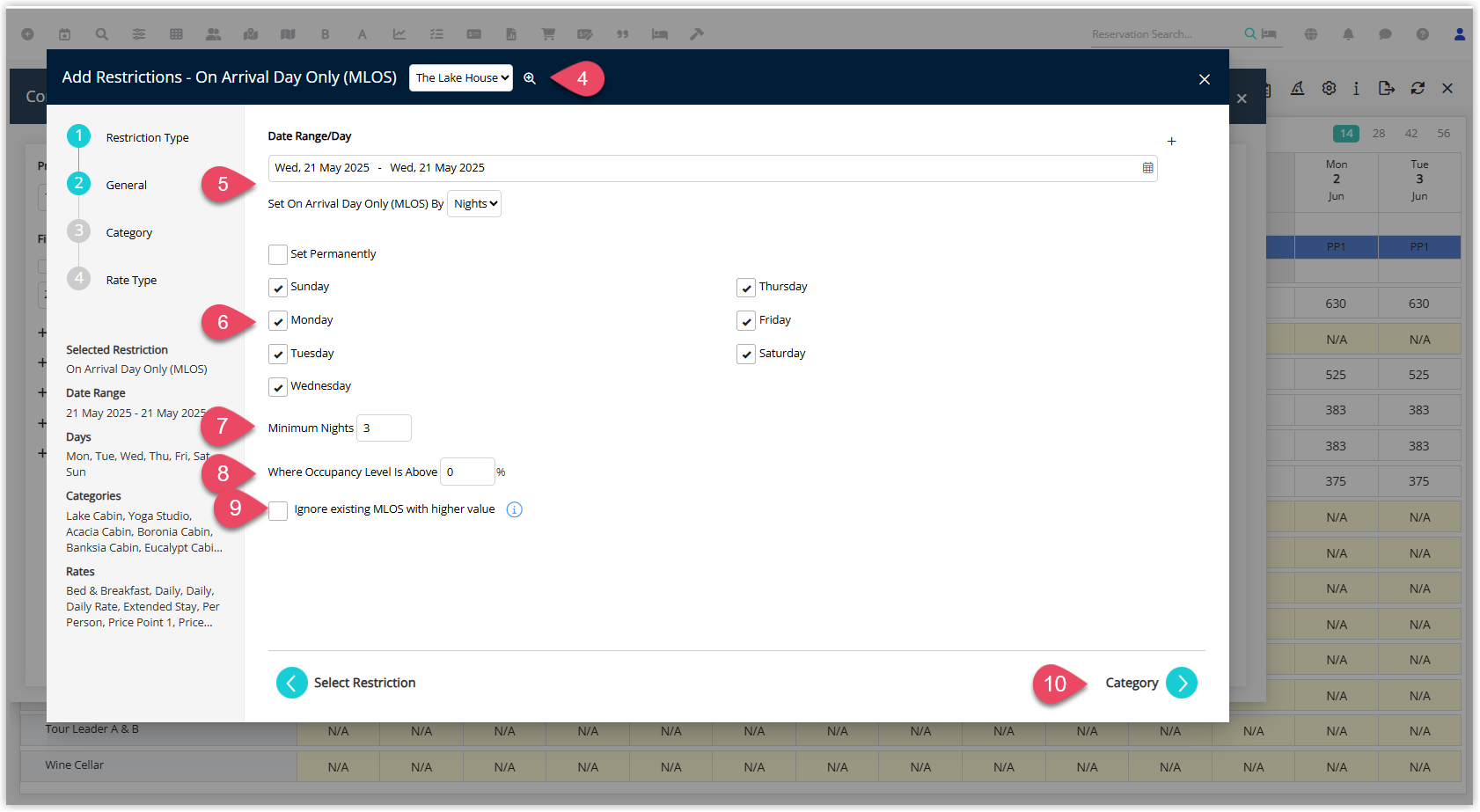Go to Restriction Type step
This screenshot has height=812, width=1480.
[128, 137]
